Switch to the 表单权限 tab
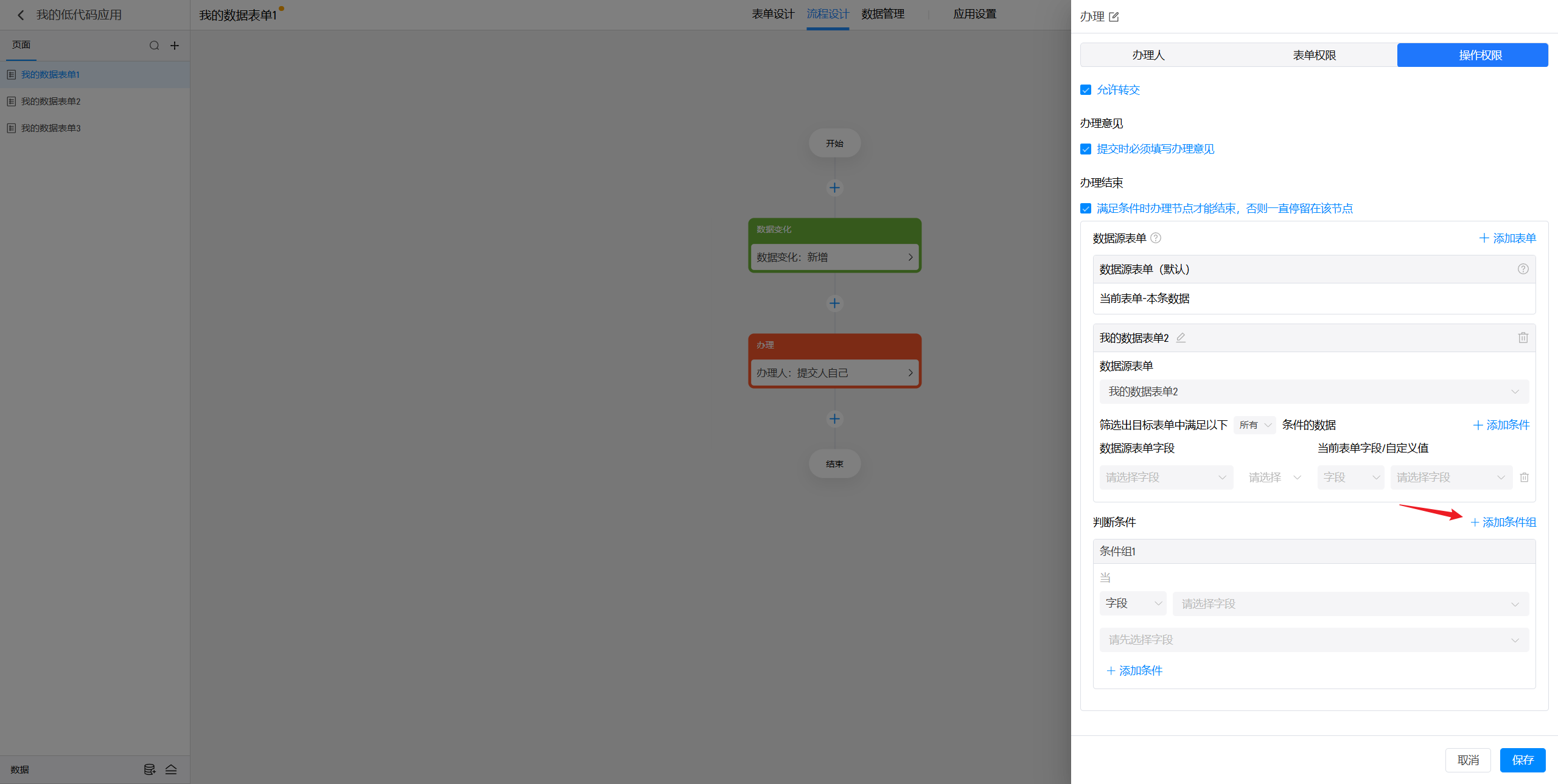This screenshot has height=784, width=1558. [x=1314, y=55]
